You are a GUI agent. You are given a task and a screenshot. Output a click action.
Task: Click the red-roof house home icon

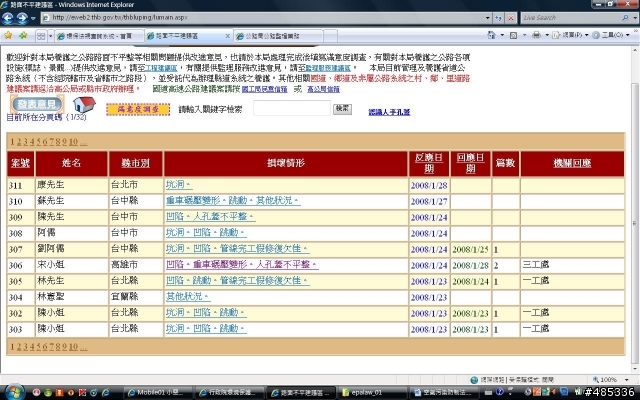84,104
